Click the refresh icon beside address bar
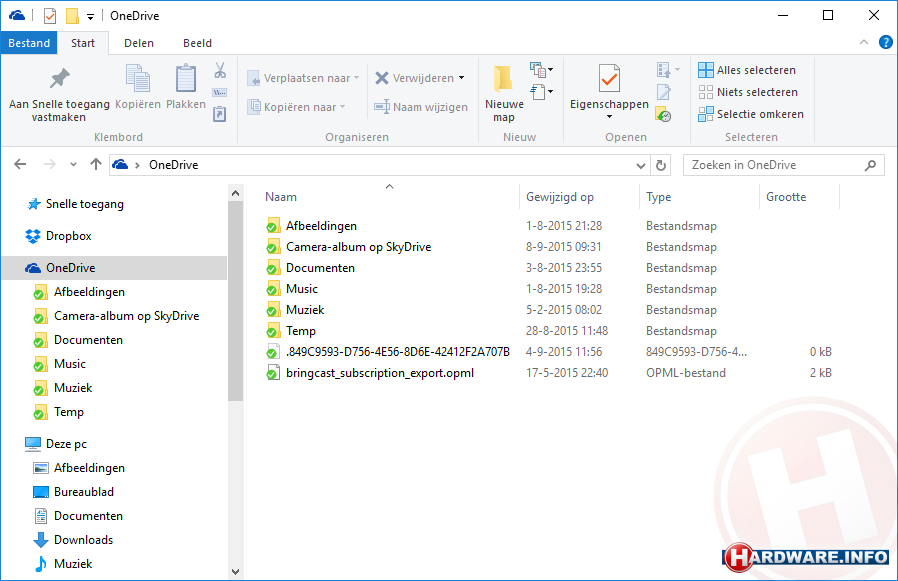This screenshot has width=898, height=581. pos(661,165)
